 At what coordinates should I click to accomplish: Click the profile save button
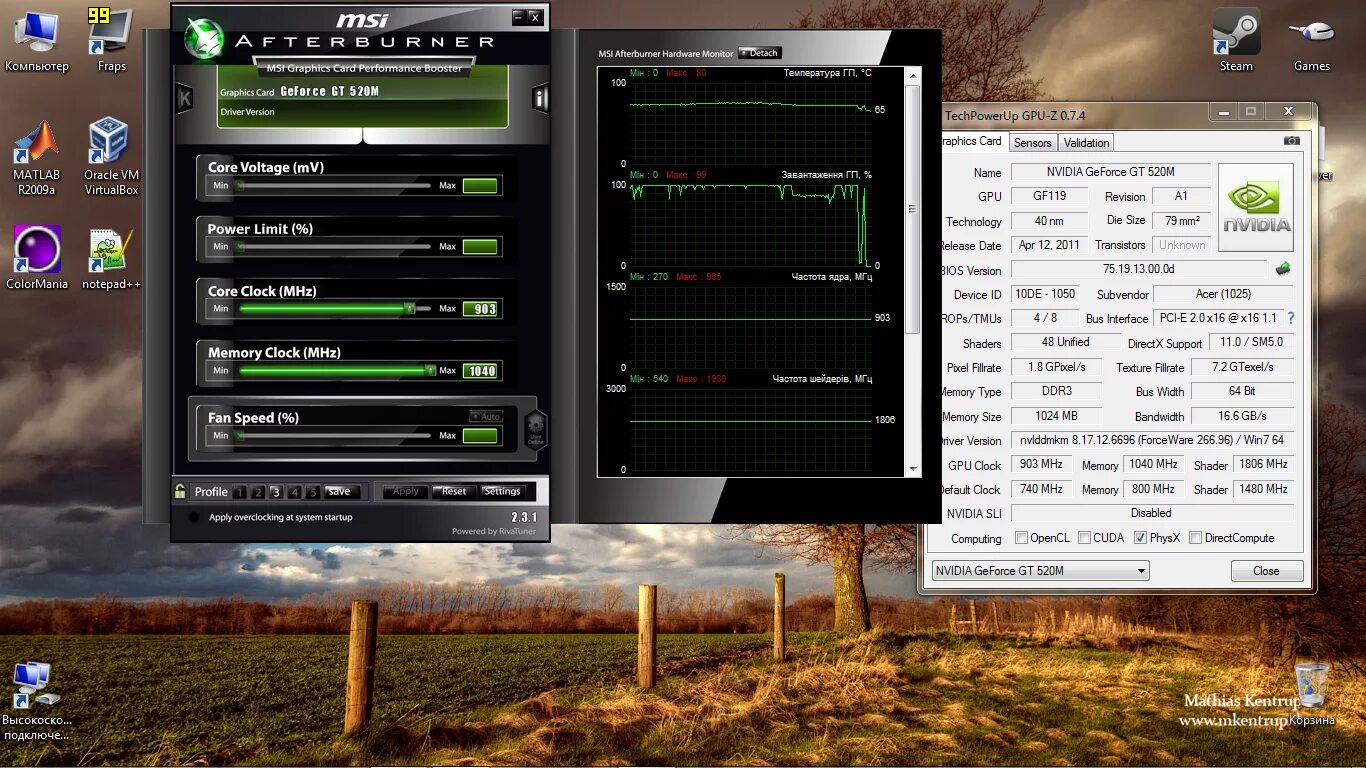pyautogui.click(x=341, y=491)
